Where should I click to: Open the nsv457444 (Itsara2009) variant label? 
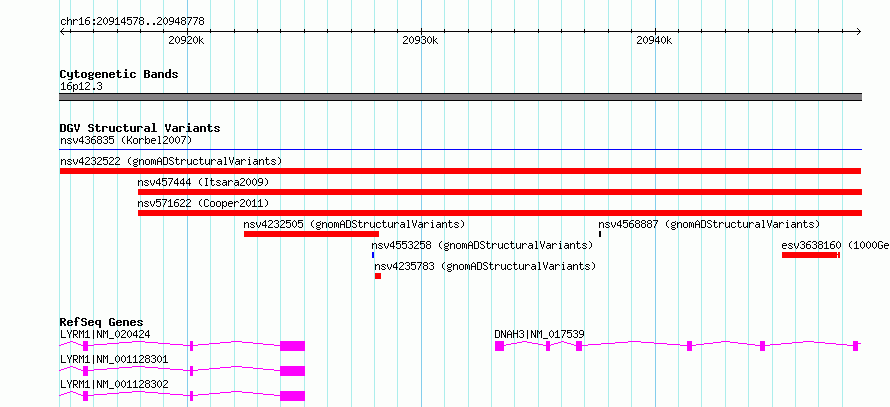[203, 182]
